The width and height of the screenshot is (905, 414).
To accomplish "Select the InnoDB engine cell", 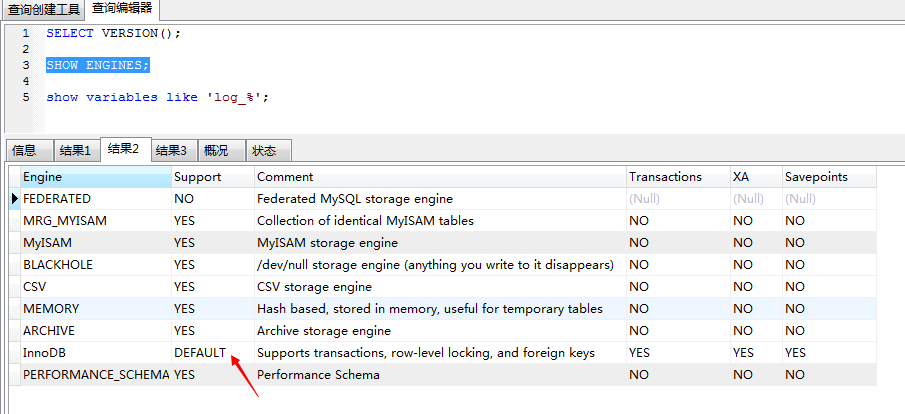I will (x=96, y=353).
